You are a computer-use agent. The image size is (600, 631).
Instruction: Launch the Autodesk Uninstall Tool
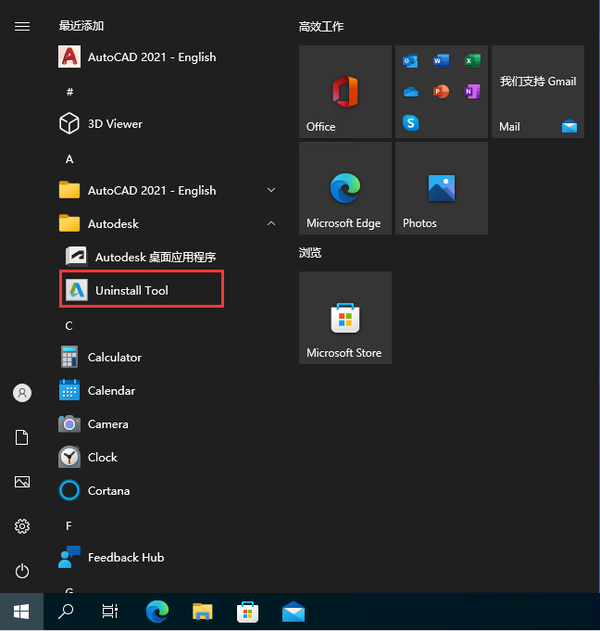pyautogui.click(x=142, y=289)
